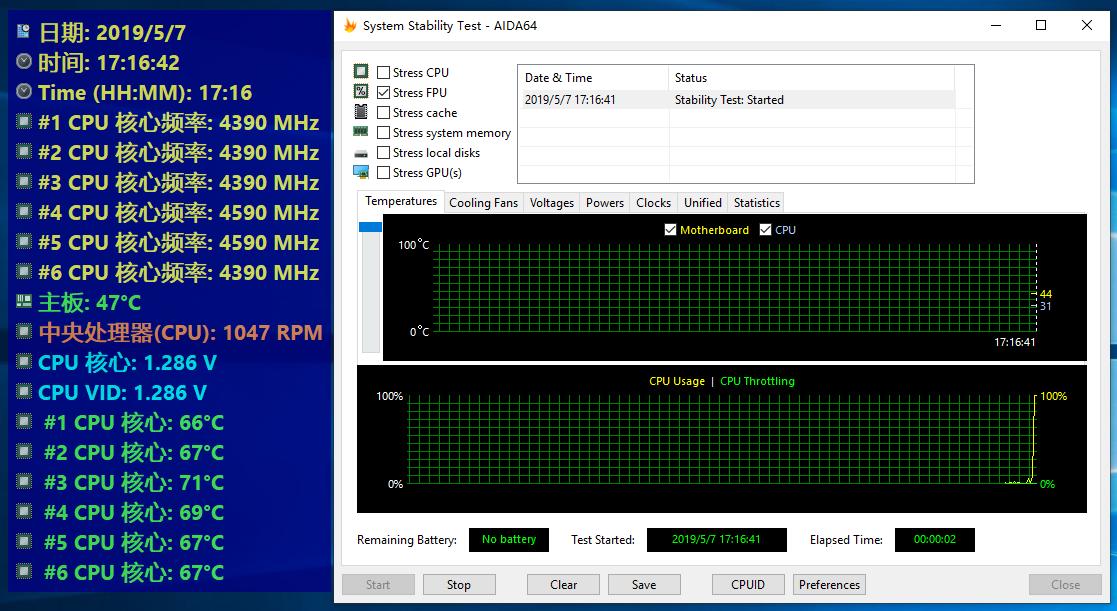The image size is (1117, 611).
Task: Click the blue graph scale slider handle
Action: (370, 227)
